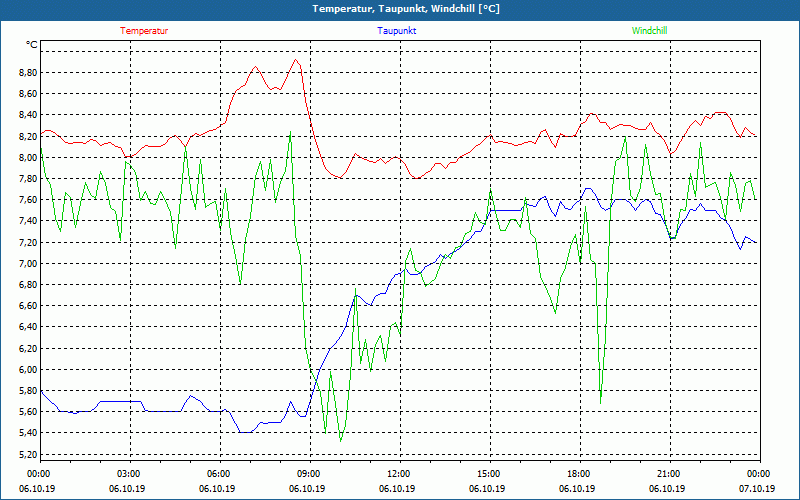Select the red Temperatur legend label
The width and height of the screenshot is (800, 500).
coord(144,31)
